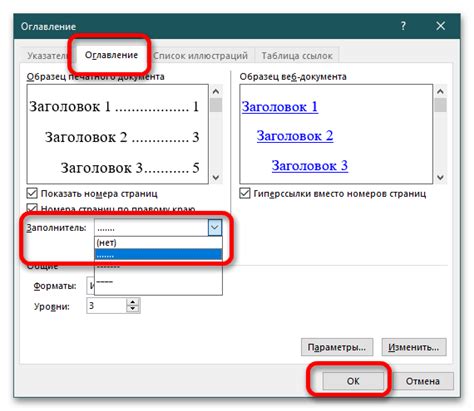
Task: Open Параметры... settings button
Action: click(337, 347)
